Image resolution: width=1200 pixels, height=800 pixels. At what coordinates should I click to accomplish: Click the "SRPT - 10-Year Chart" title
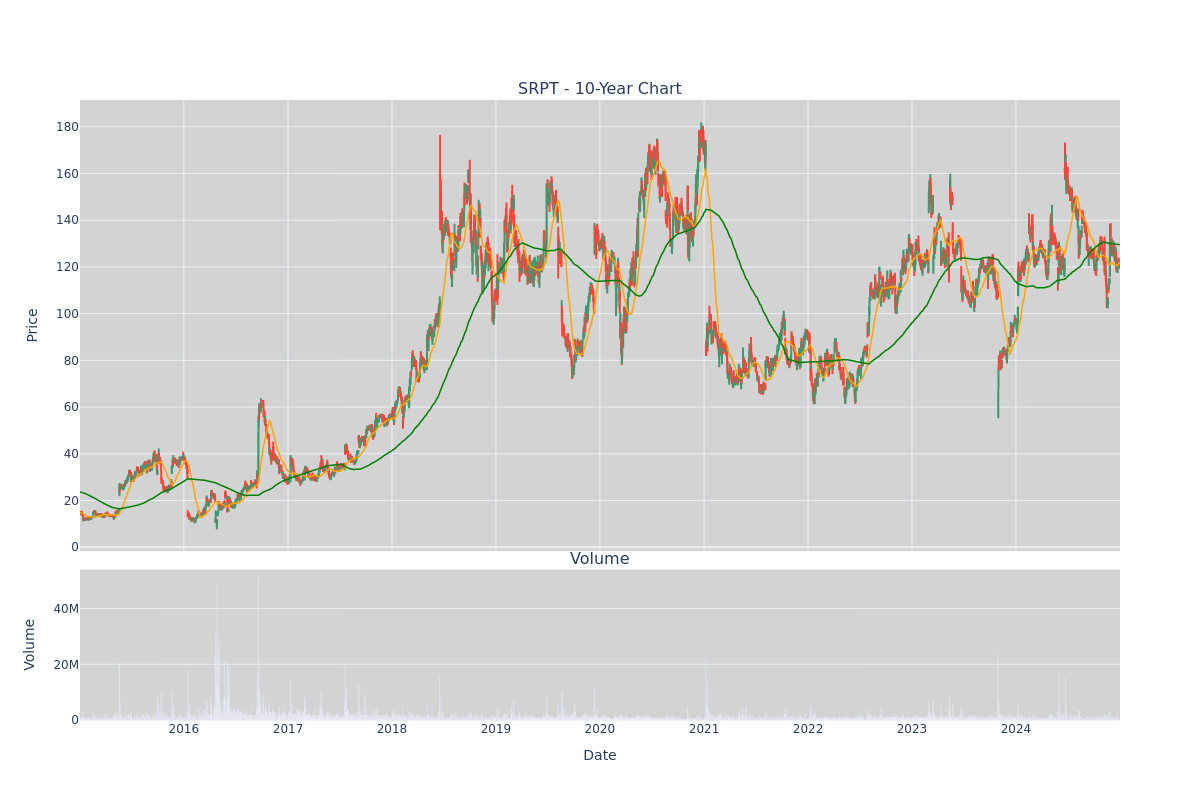pos(600,89)
